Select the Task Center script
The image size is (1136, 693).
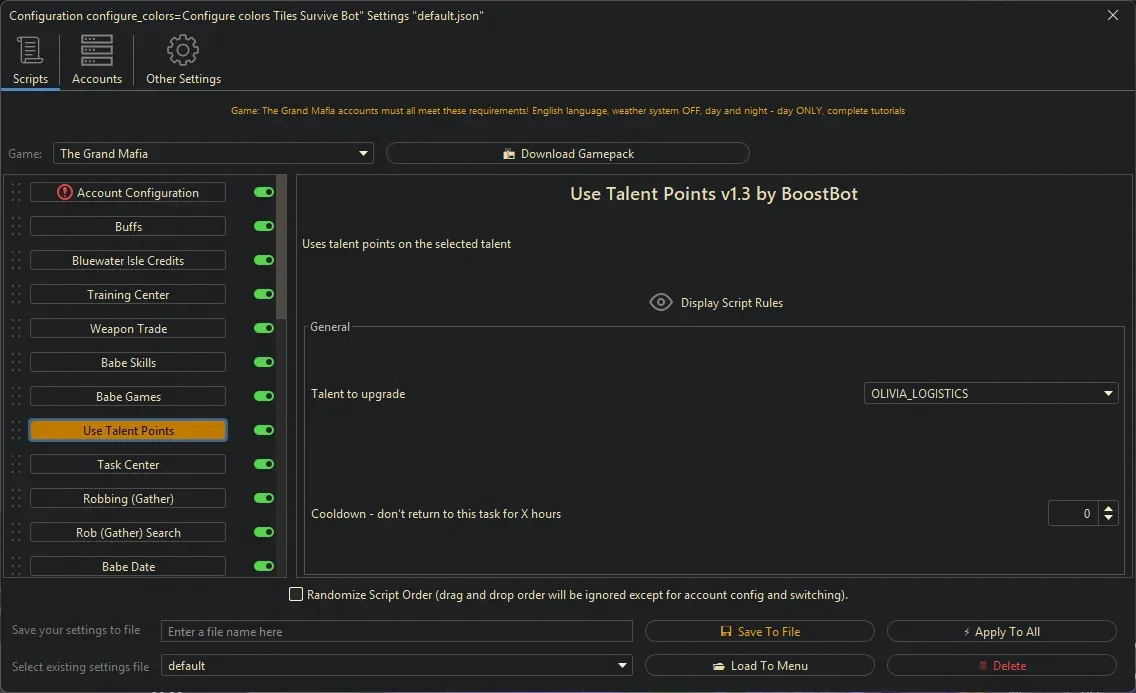point(128,465)
